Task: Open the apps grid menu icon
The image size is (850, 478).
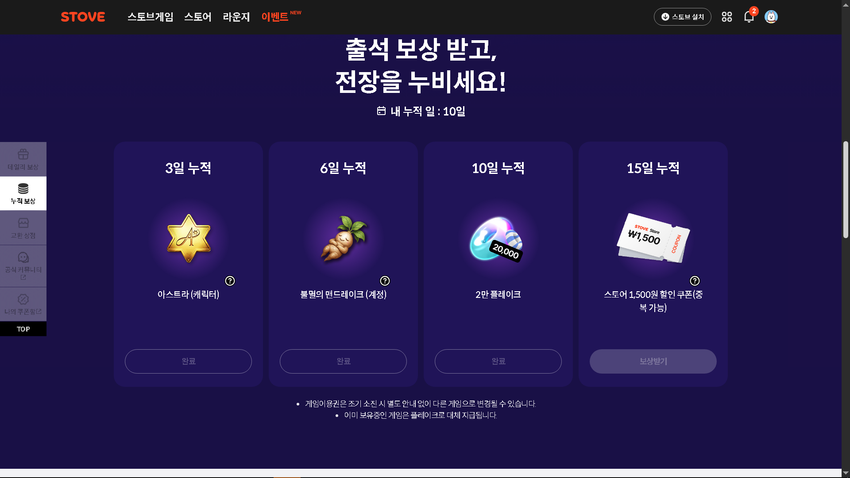Action: (x=727, y=17)
